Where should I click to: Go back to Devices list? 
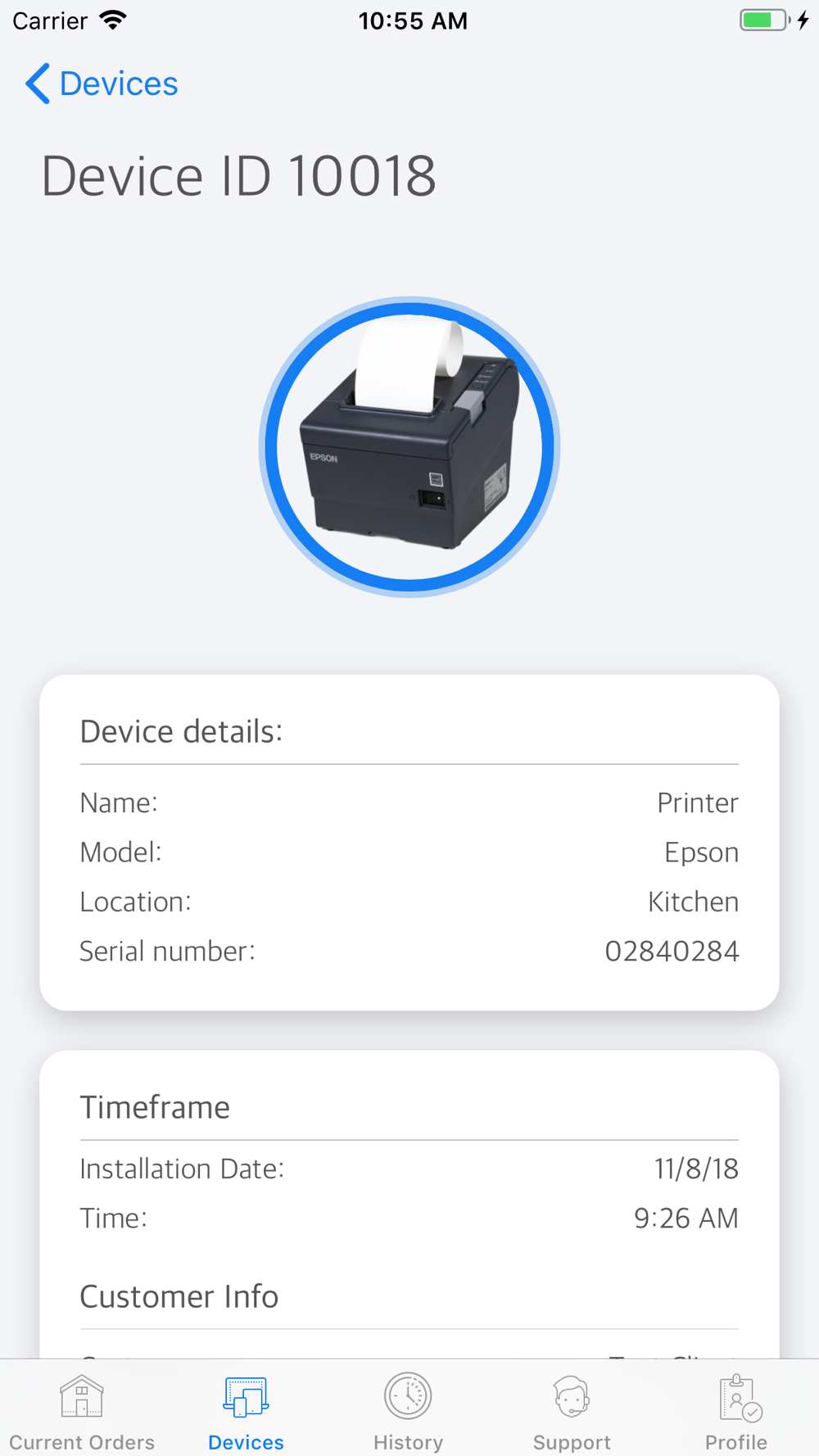pos(119,84)
